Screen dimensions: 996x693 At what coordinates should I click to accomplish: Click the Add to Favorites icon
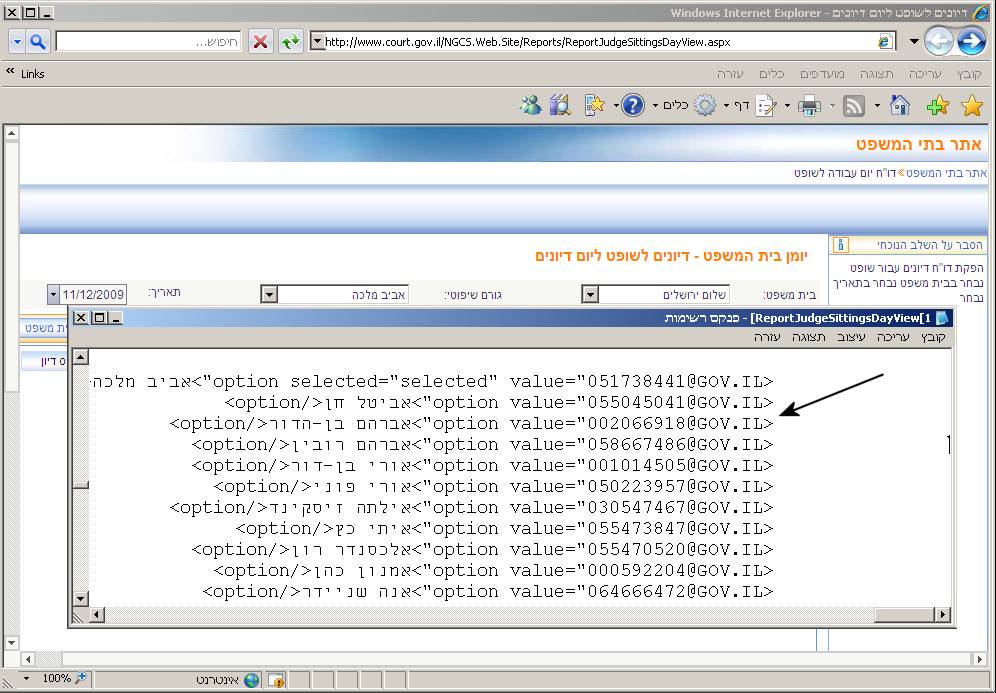pos(937,105)
